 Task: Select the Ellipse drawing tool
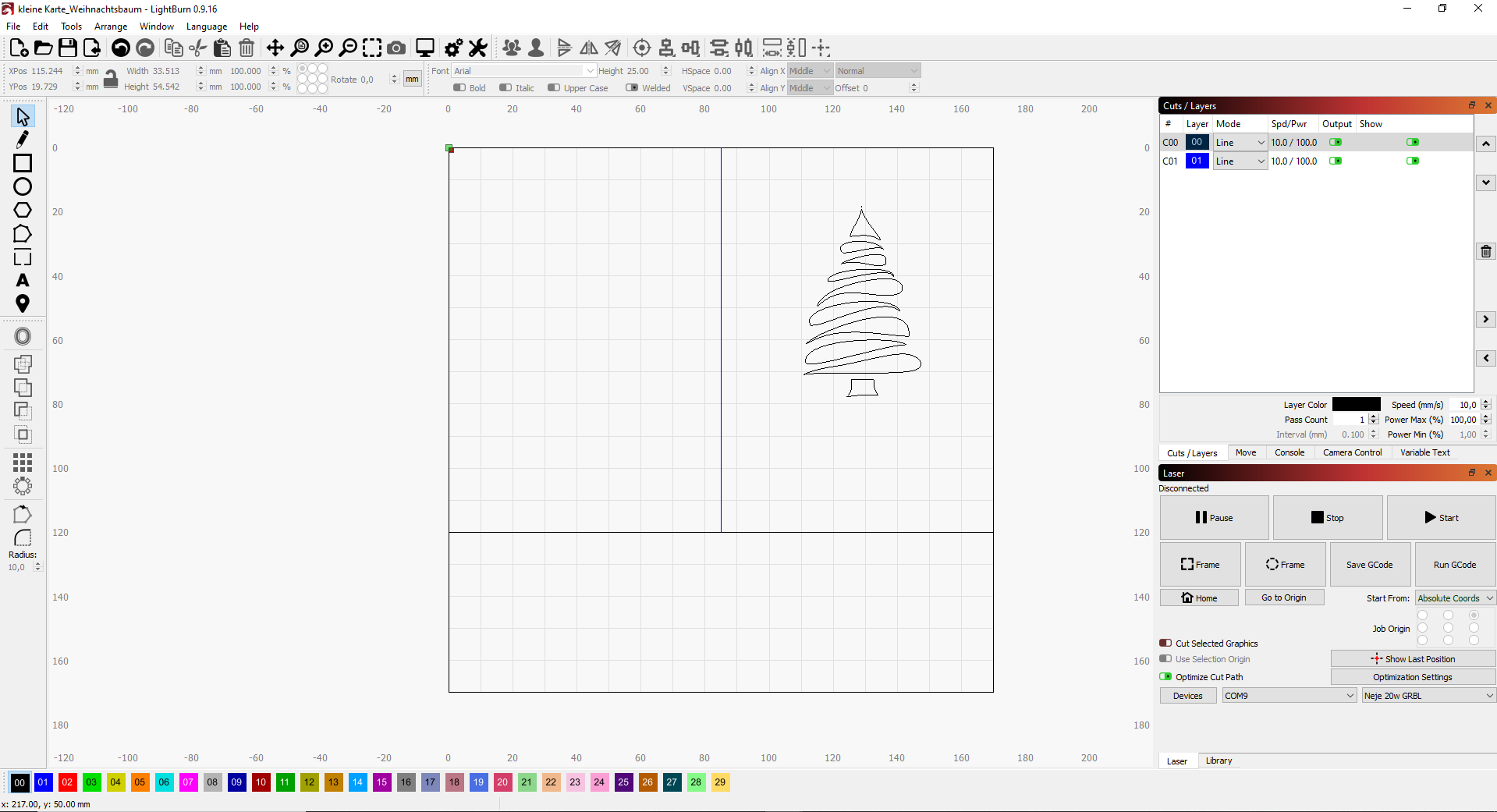pos(22,186)
